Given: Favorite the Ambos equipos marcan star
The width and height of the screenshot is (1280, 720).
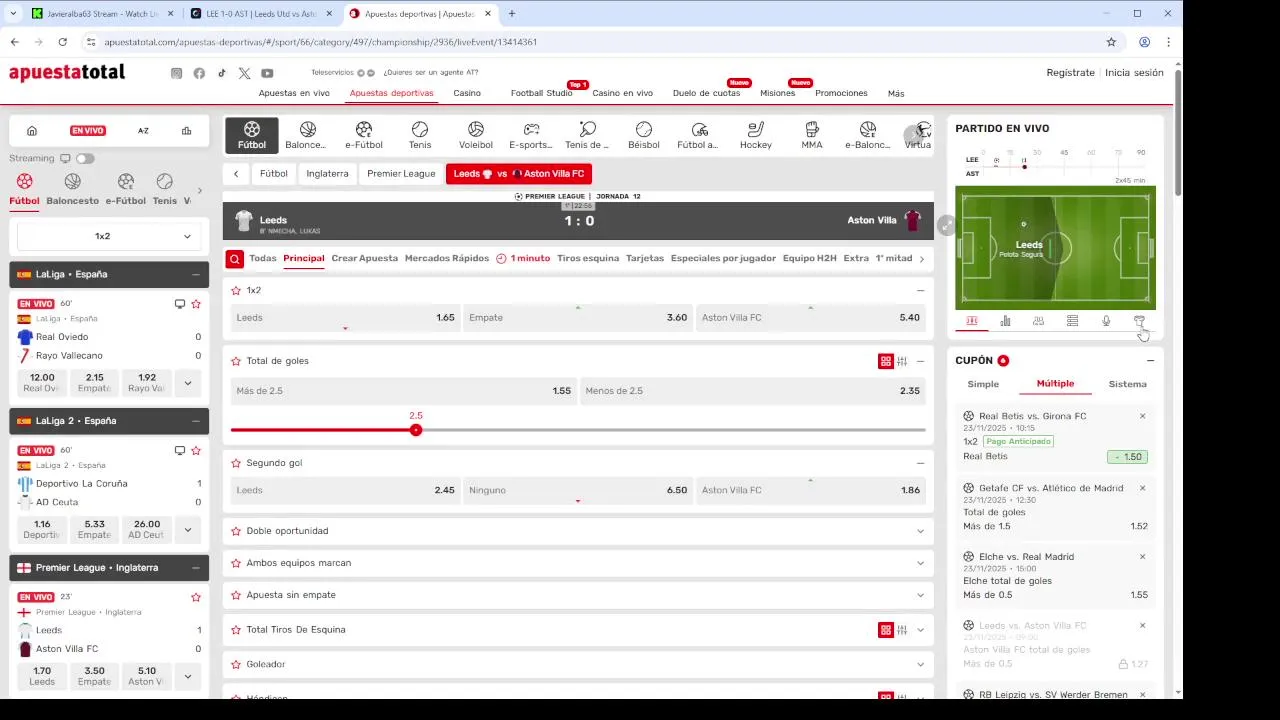Looking at the screenshot, I should pyautogui.click(x=236, y=563).
